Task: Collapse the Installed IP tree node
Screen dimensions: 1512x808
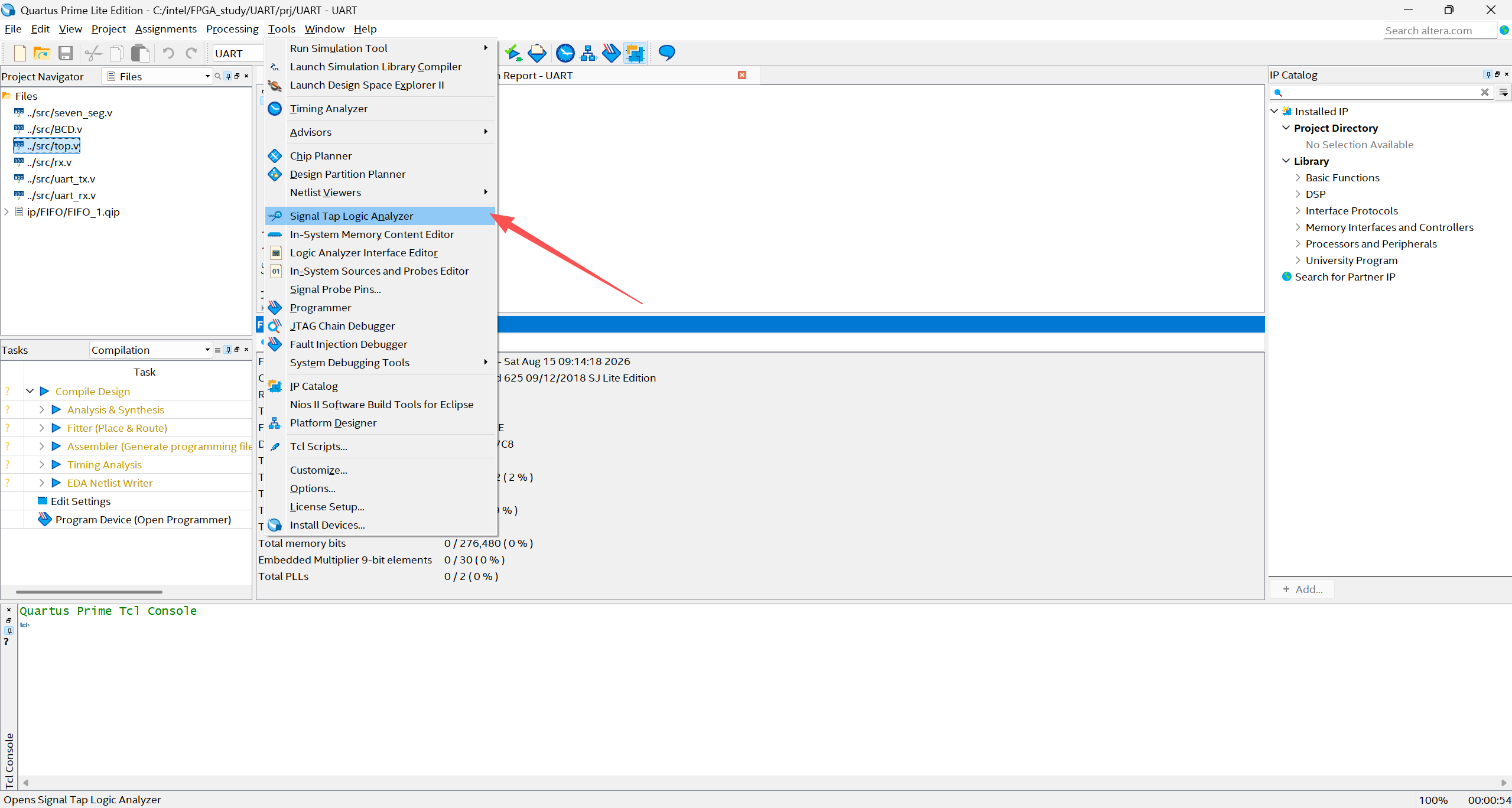Action: coord(1274,111)
